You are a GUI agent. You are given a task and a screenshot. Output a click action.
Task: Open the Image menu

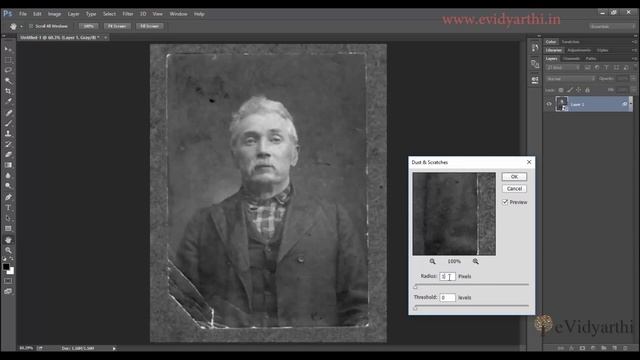pos(54,14)
